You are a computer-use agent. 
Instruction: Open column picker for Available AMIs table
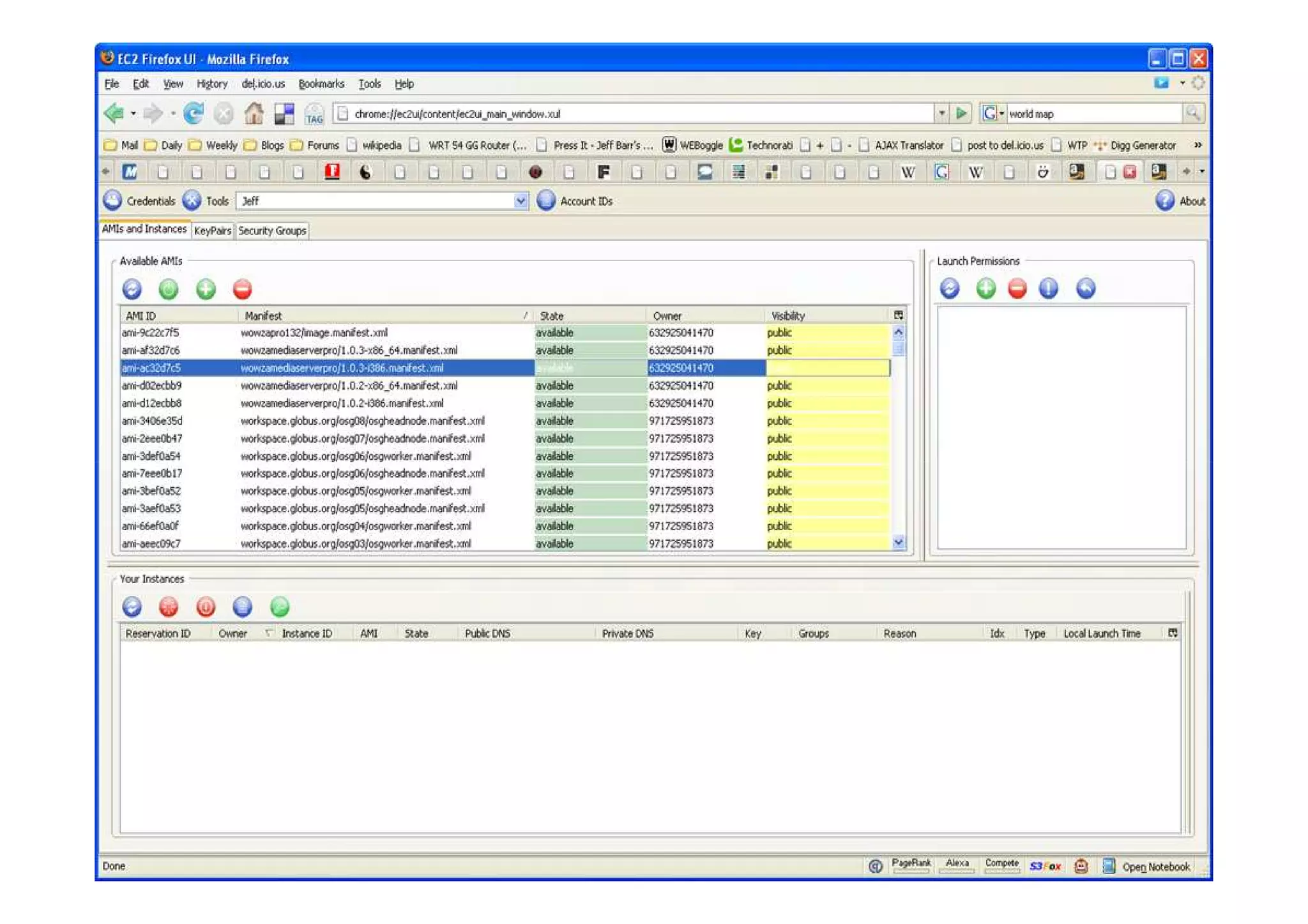coord(898,315)
